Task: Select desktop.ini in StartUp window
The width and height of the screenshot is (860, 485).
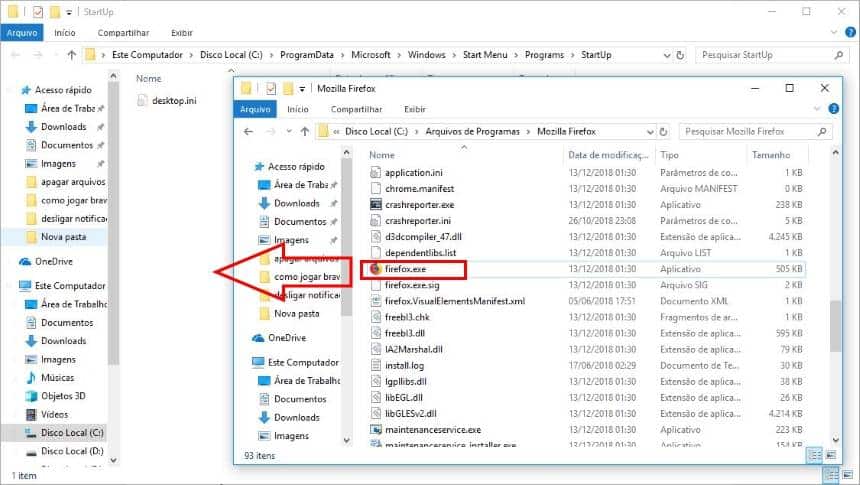Action: (x=174, y=100)
